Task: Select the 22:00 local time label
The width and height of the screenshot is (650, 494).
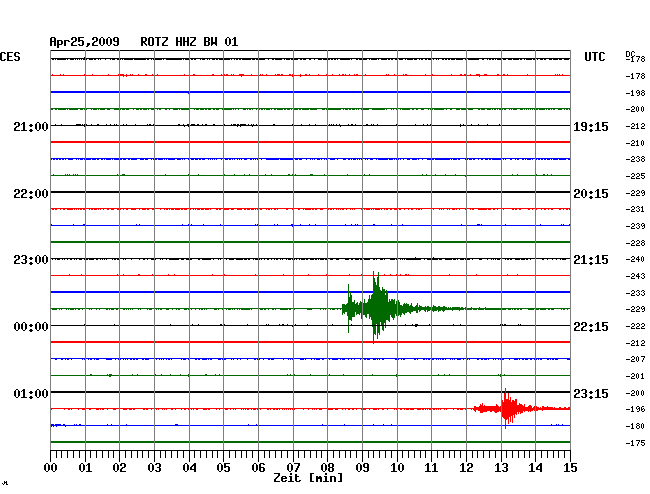Action: point(31,194)
